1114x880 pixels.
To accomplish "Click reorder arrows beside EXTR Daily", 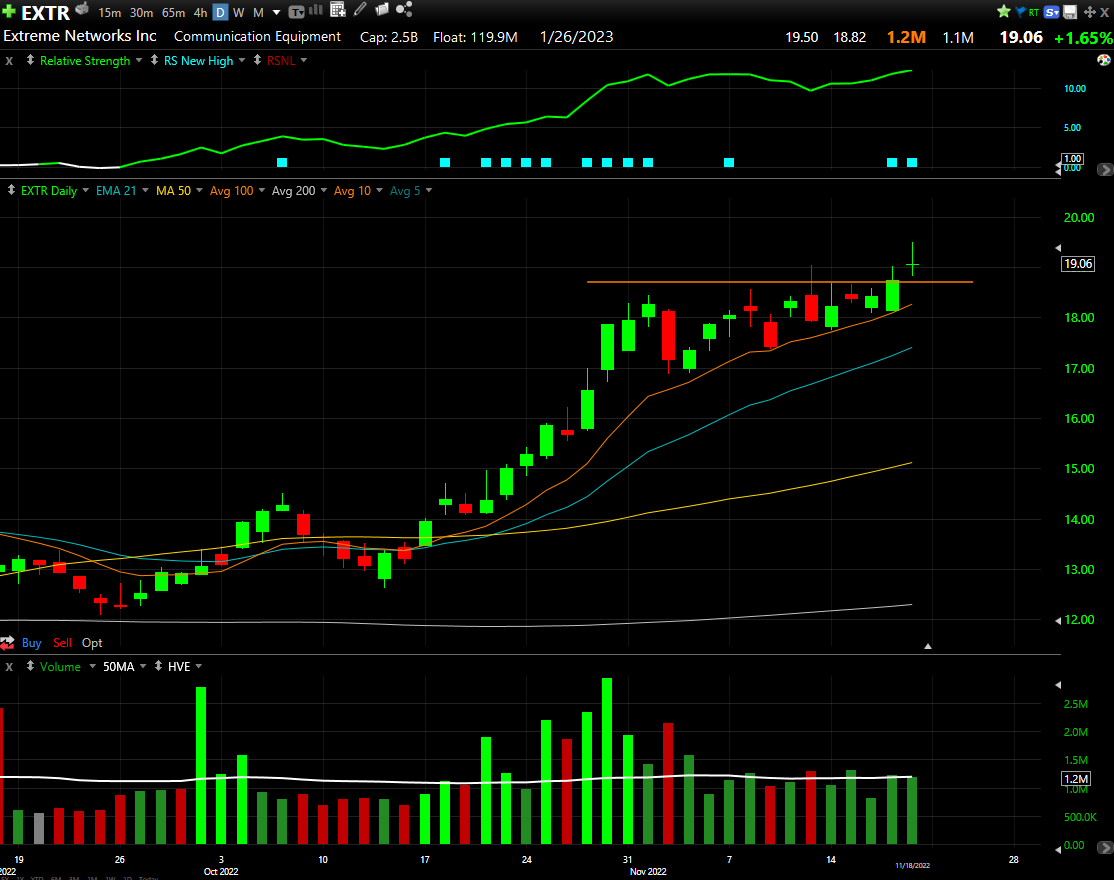I will click(11, 190).
